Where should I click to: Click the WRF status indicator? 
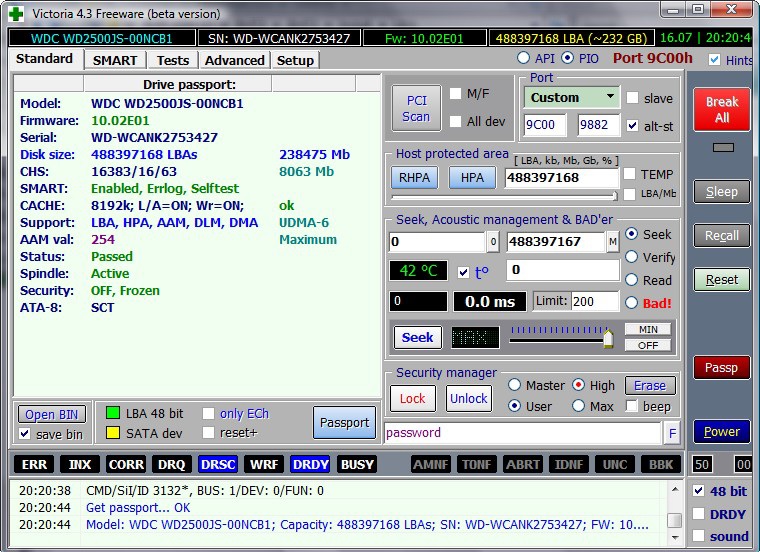pyautogui.click(x=264, y=464)
